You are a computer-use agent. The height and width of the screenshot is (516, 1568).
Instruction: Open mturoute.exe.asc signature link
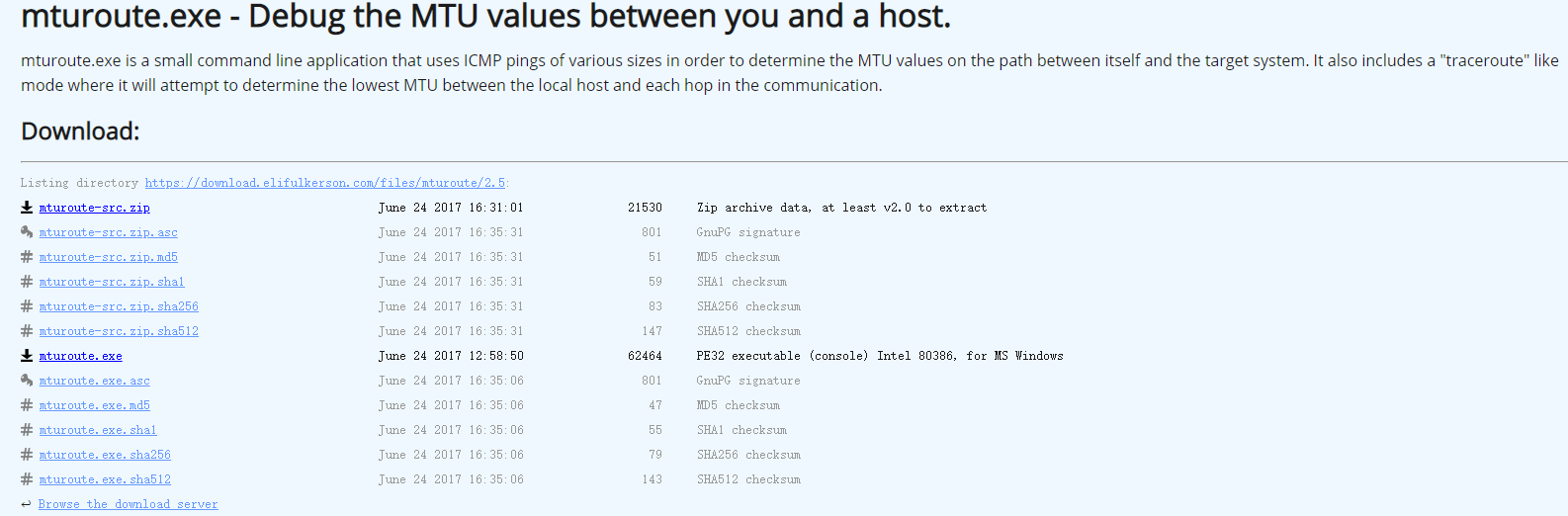pos(95,381)
